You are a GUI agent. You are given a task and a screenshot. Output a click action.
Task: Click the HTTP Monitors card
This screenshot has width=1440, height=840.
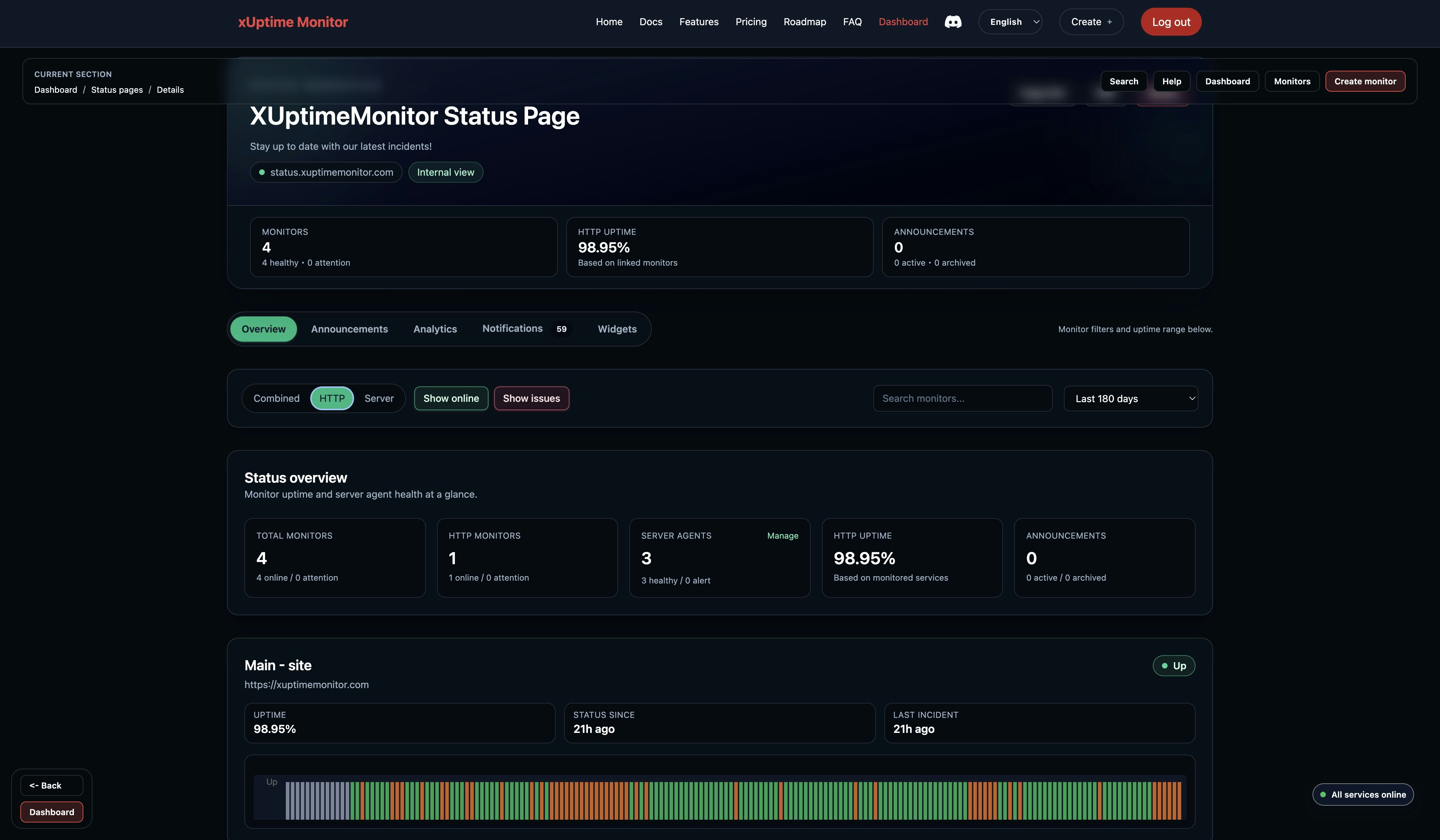pos(527,558)
